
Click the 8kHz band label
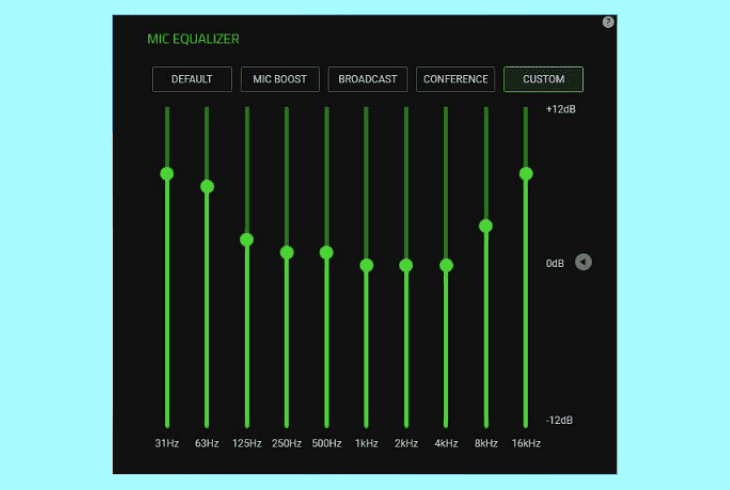(x=486, y=443)
